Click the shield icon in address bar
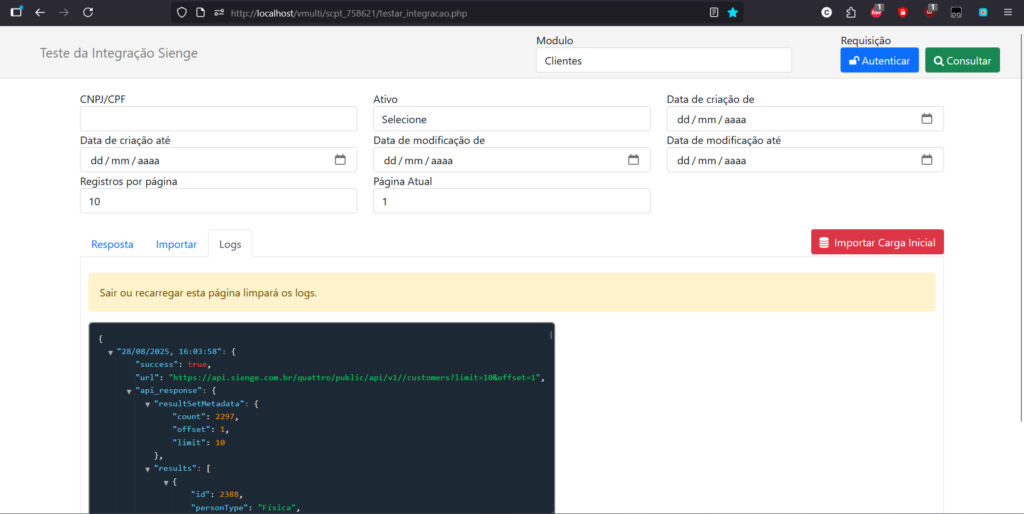The image size is (1024, 514). click(181, 13)
